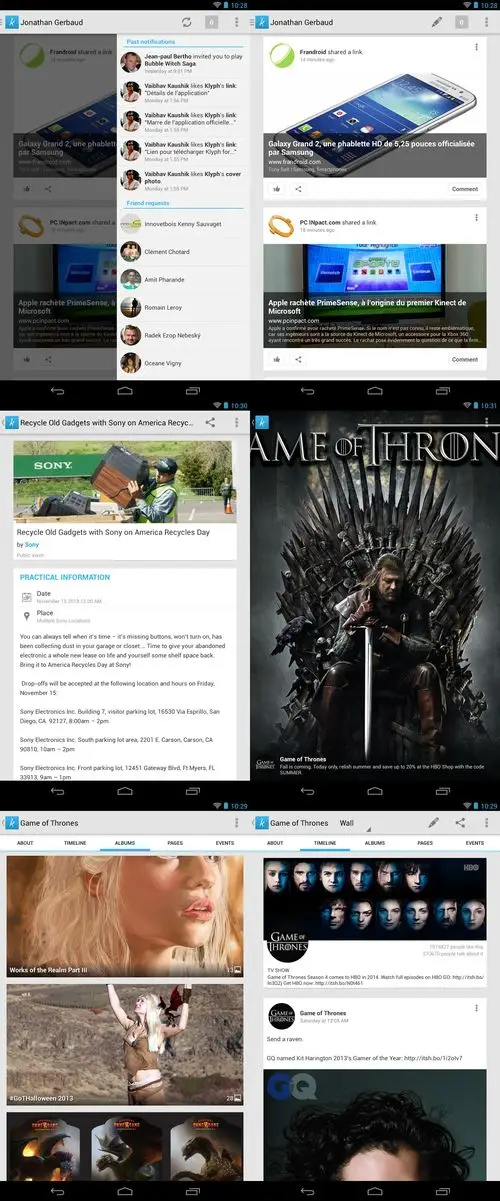The image size is (500, 1201).
Task: Open Jean-paul Bertho Bubble Witch Saga notification
Action: (x=180, y=63)
